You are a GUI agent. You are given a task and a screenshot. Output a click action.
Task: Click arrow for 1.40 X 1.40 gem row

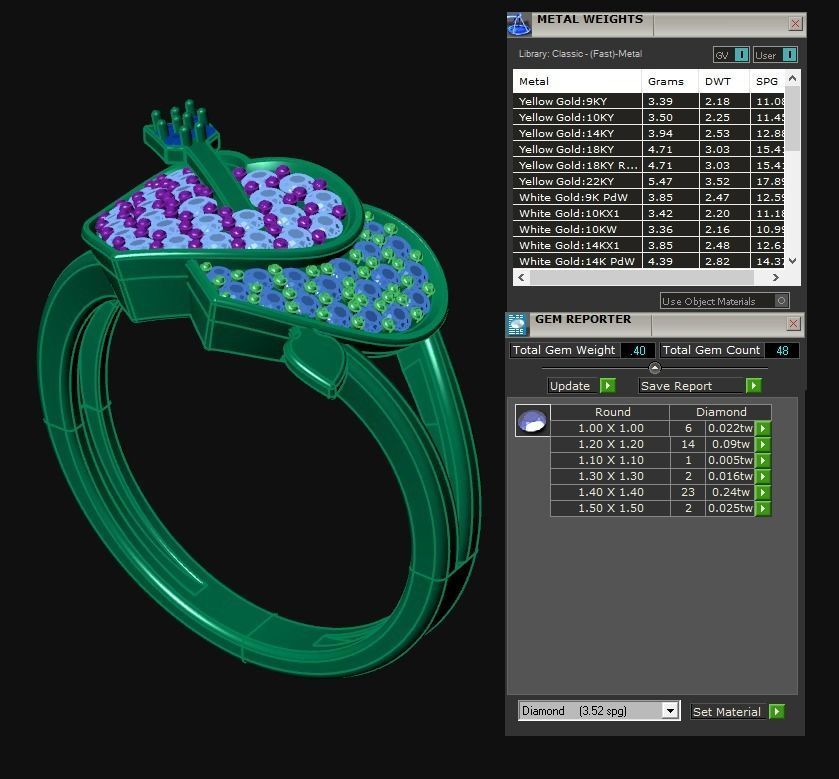click(763, 492)
